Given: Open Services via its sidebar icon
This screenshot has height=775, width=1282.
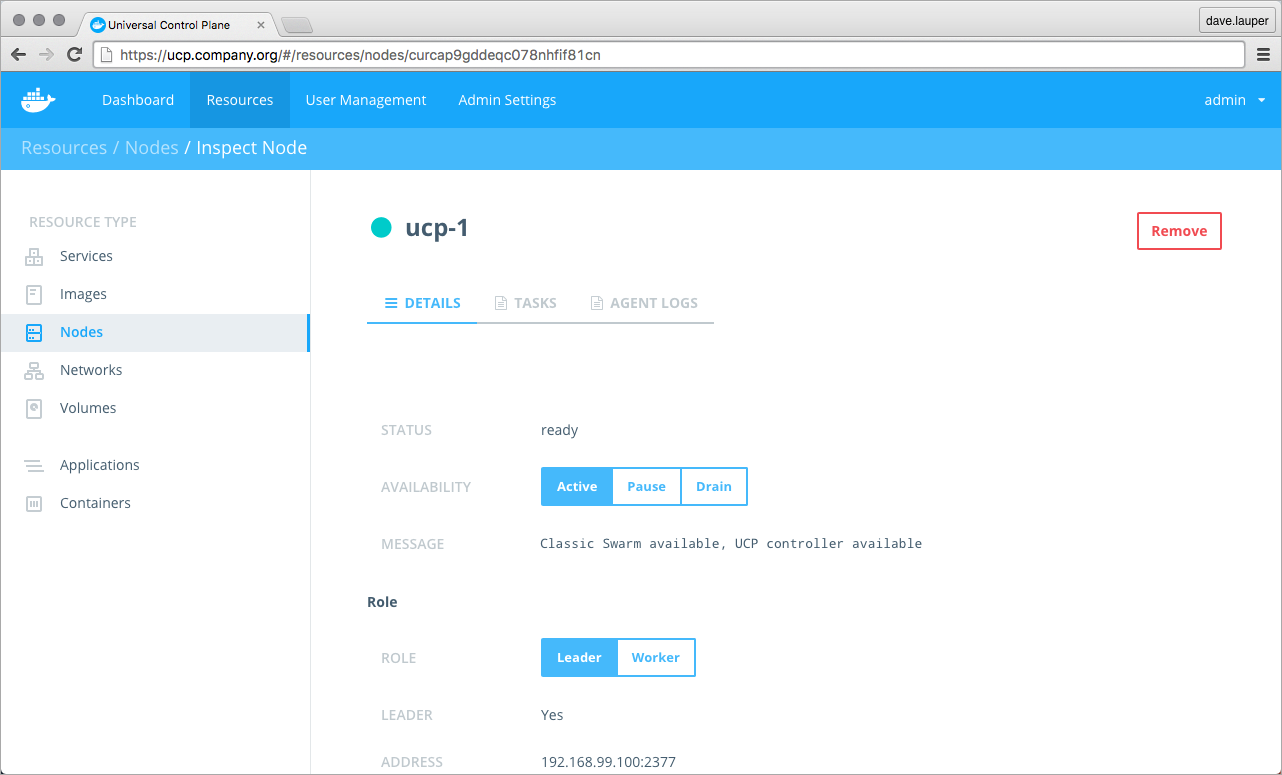Looking at the screenshot, I should tap(34, 257).
